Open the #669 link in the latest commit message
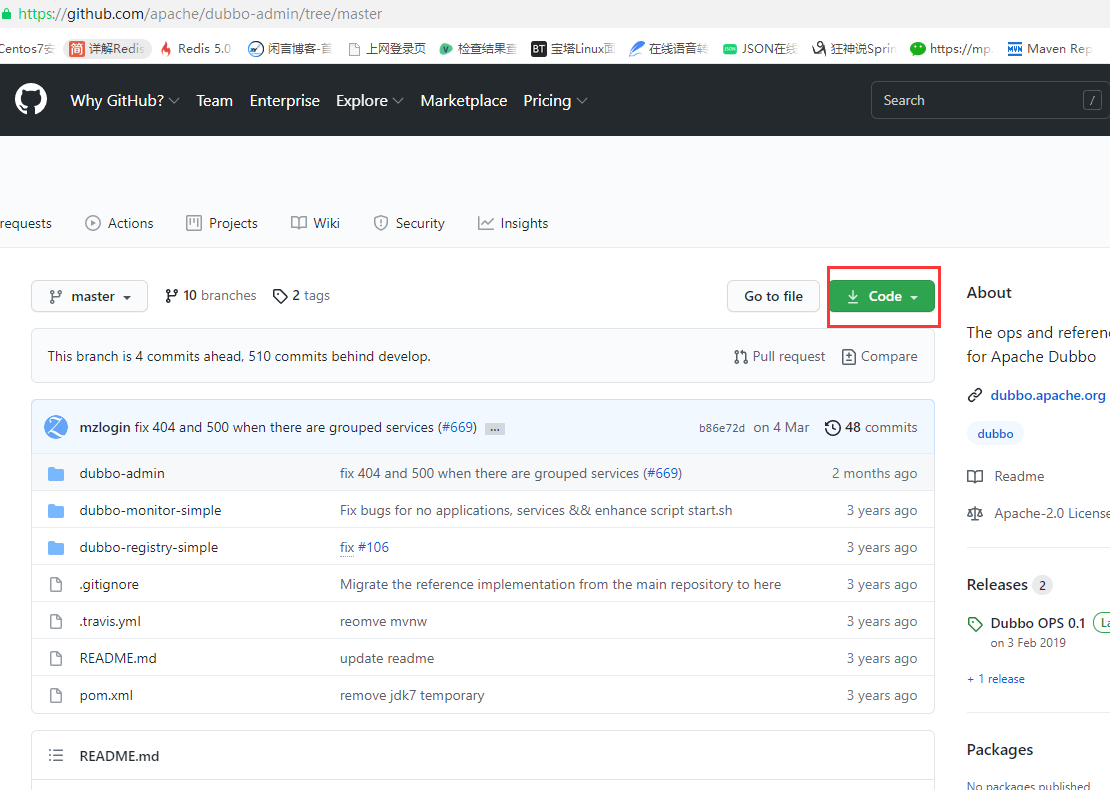 point(457,427)
